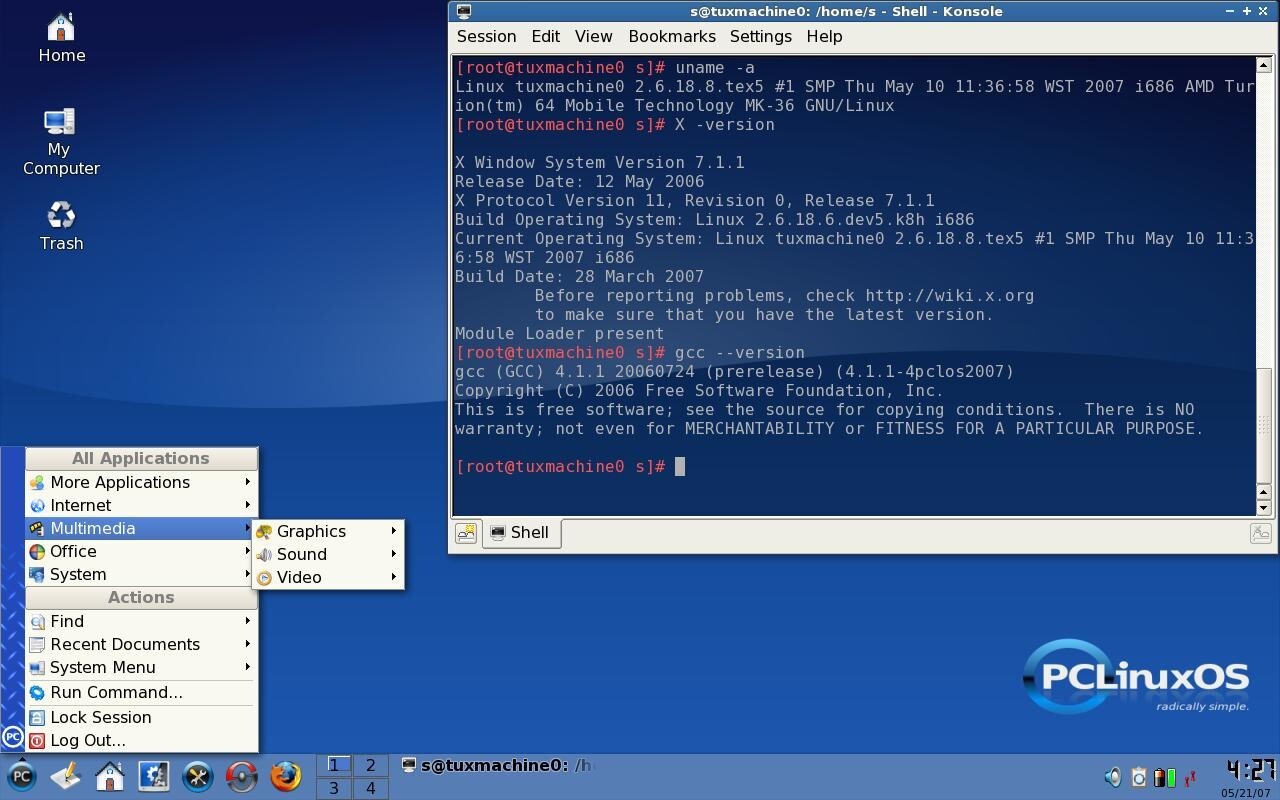Expand the Find submenu
The image size is (1280, 800).
click(141, 621)
